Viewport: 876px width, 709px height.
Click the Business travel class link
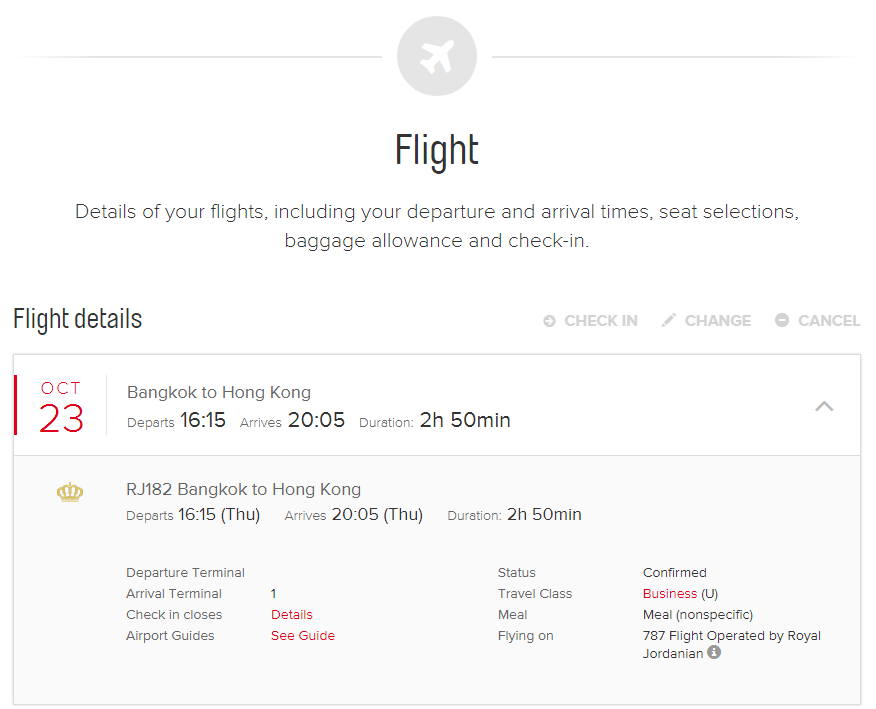click(x=670, y=593)
